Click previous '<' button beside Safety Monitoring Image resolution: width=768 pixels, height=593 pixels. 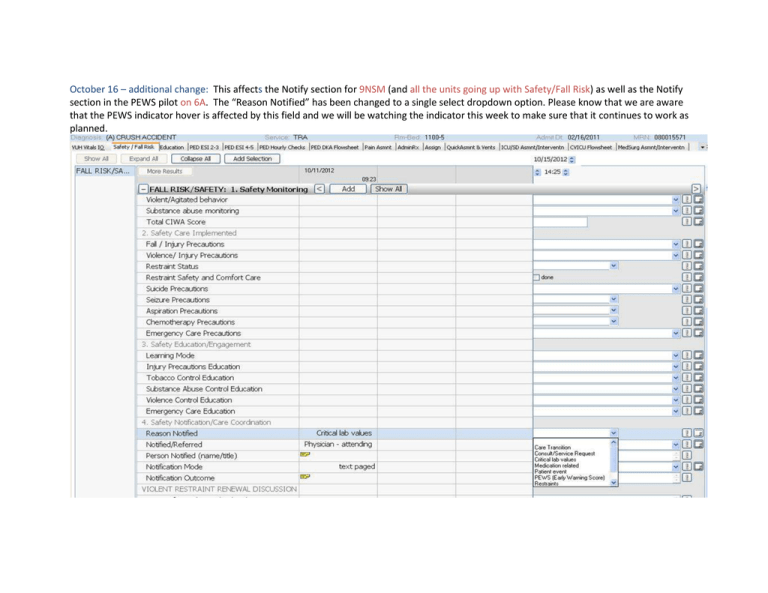(319, 189)
